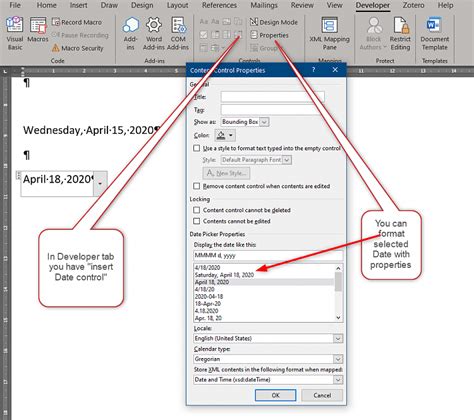Image resolution: width=474 pixels, height=420 pixels.
Task: Open the COM Add-ins dialog
Action: pos(178,33)
